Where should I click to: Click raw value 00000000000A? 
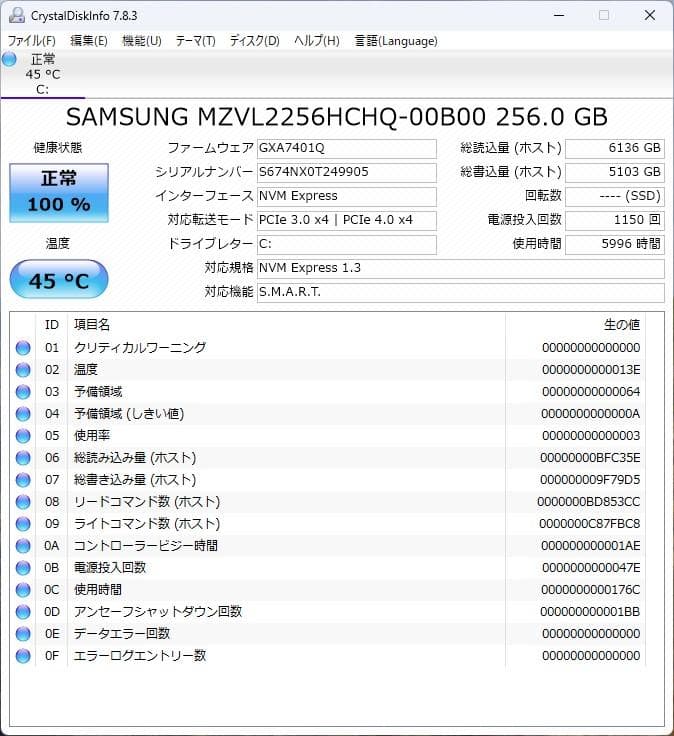click(x=590, y=414)
